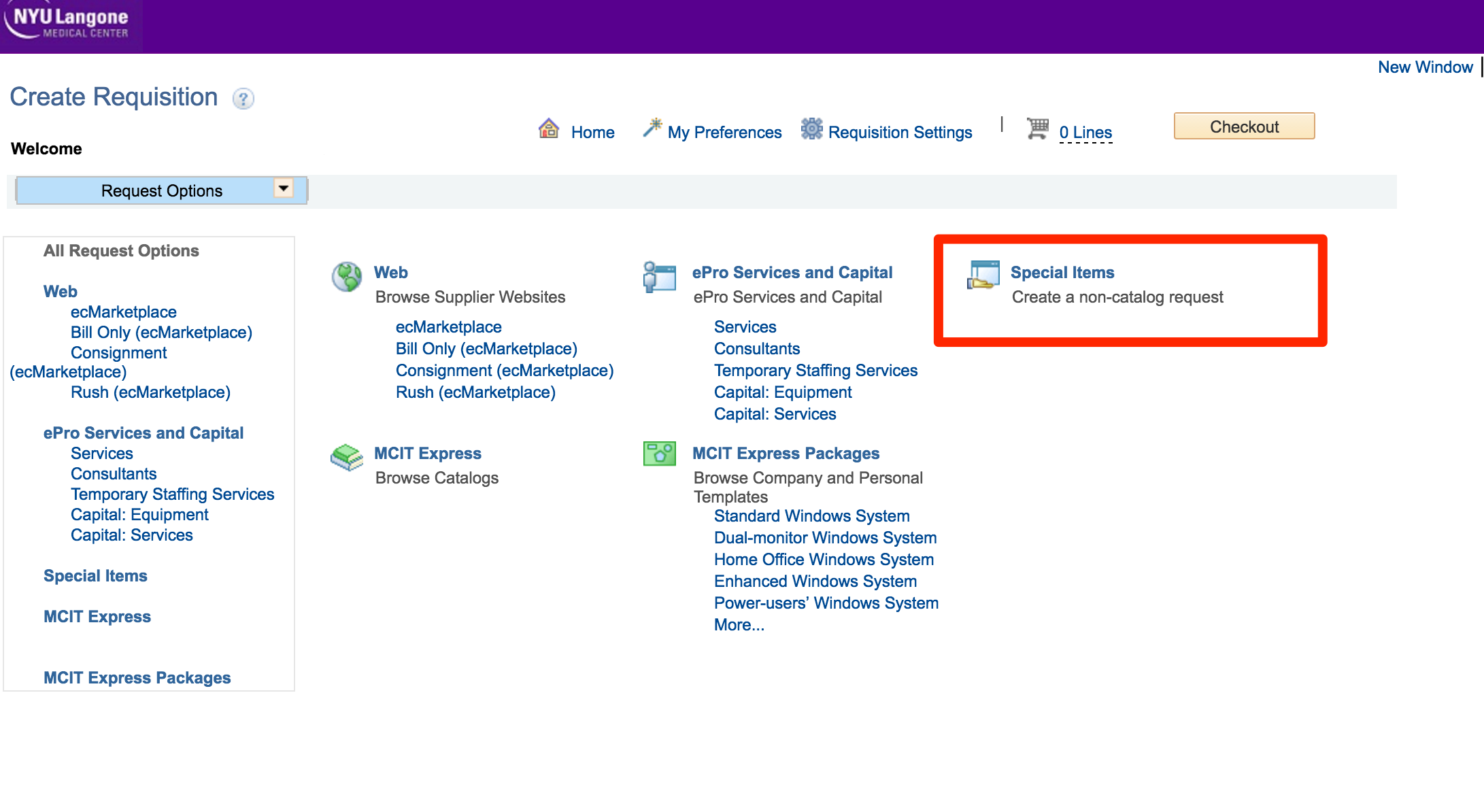Click the Checkout button
The height and width of the screenshot is (812, 1484).
(1245, 126)
